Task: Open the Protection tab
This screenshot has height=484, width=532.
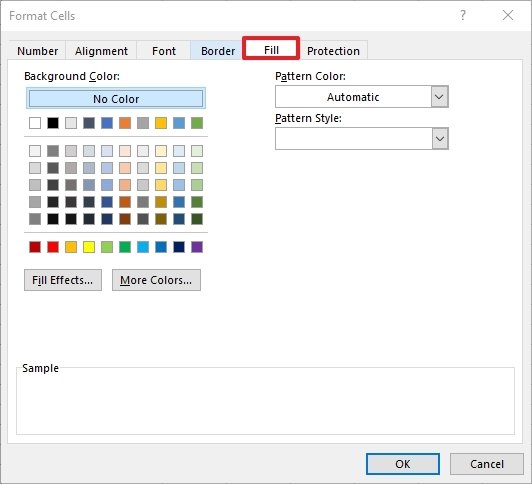Action: 333,51
